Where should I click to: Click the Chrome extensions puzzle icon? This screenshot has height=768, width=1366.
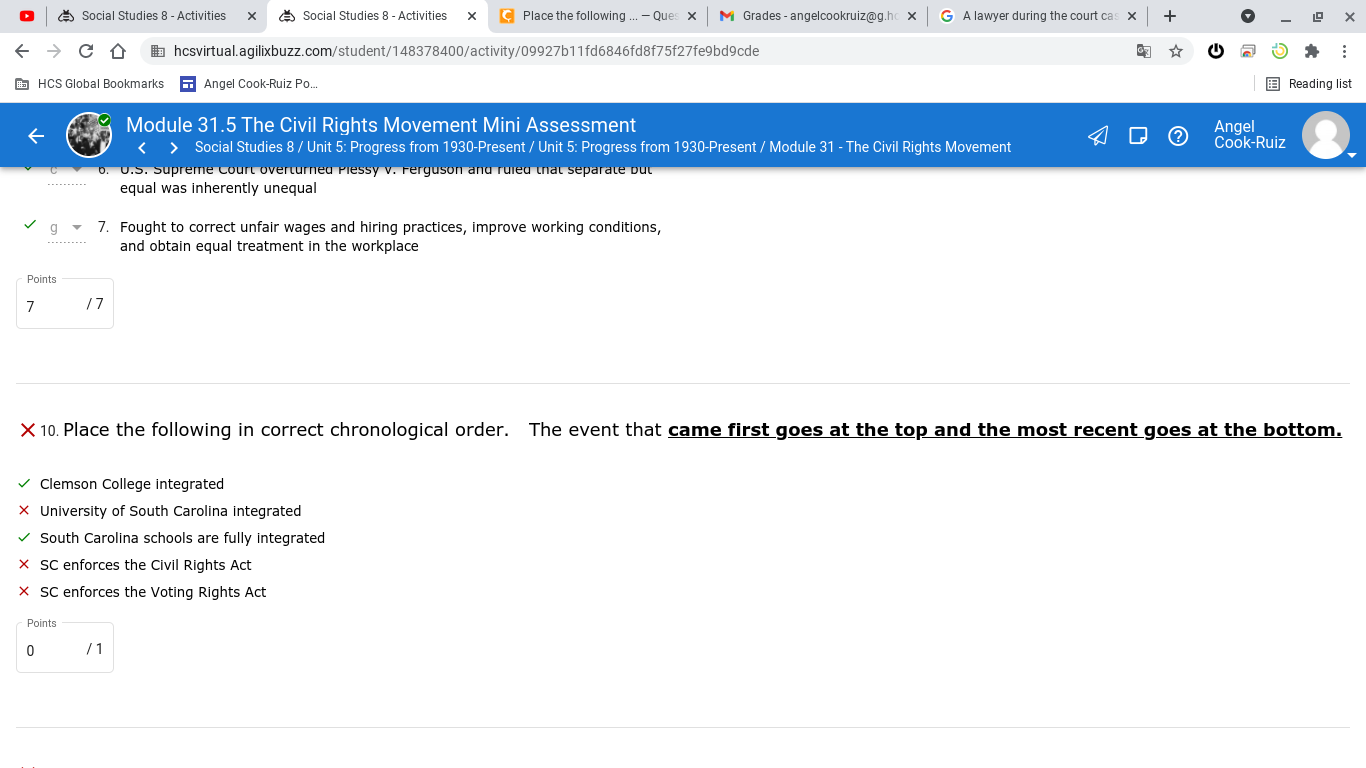(1312, 51)
